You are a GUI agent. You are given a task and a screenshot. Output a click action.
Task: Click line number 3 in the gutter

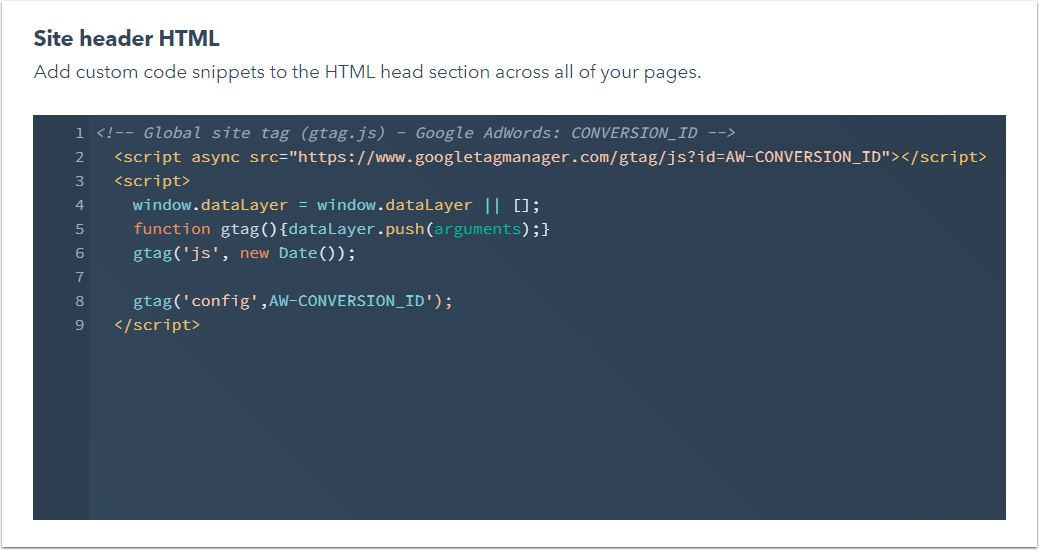coord(79,181)
